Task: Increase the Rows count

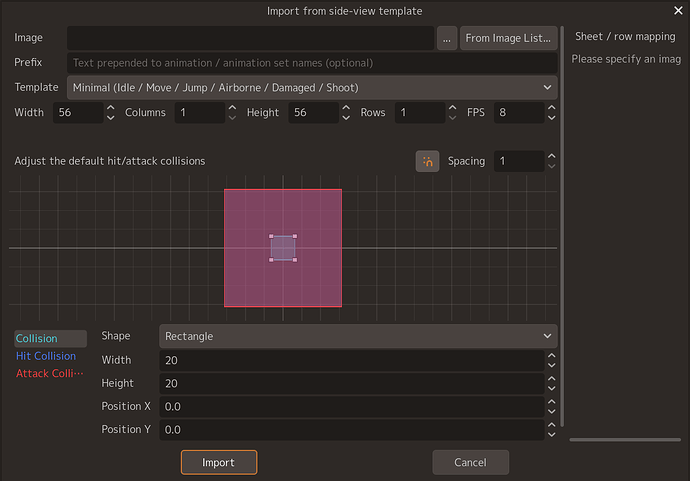Action: click(452, 107)
